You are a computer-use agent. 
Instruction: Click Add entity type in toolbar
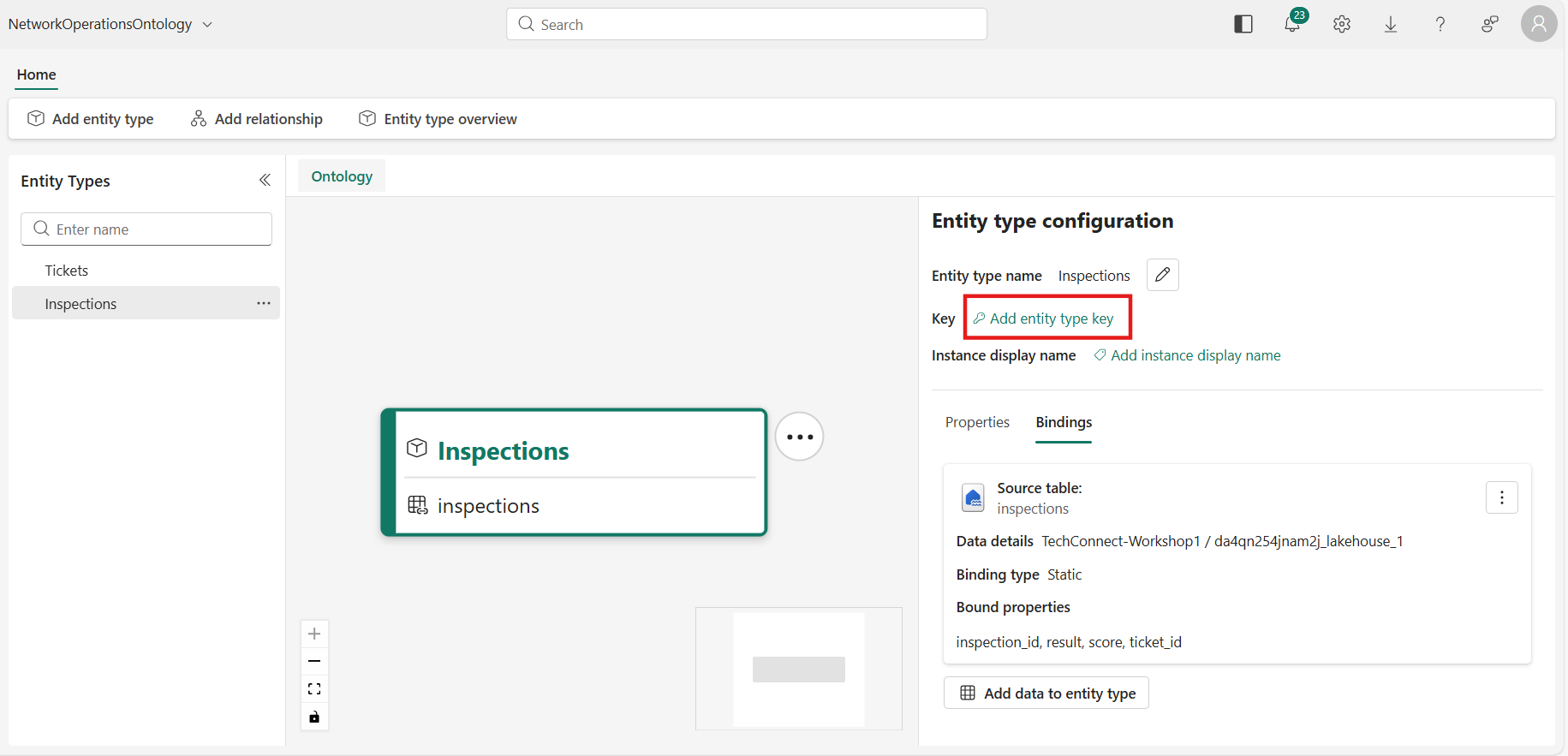91,119
